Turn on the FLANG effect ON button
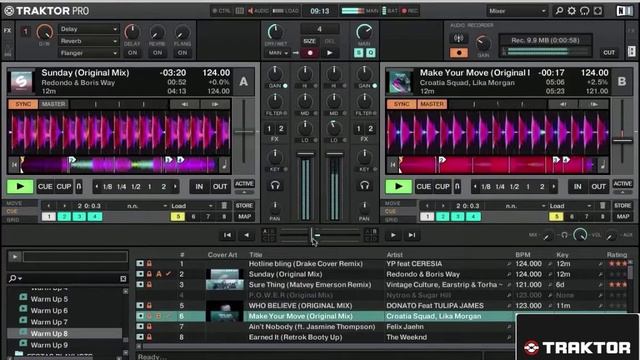Screen dimensions: 640x360 click(x=182, y=53)
